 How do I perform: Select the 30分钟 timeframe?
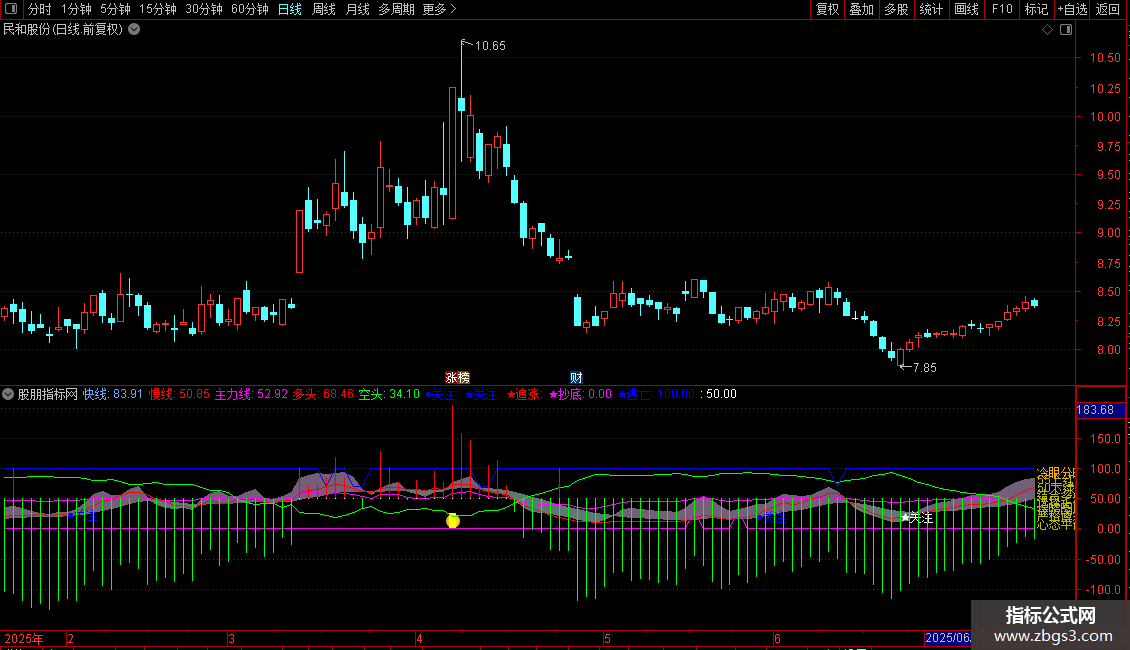204,9
